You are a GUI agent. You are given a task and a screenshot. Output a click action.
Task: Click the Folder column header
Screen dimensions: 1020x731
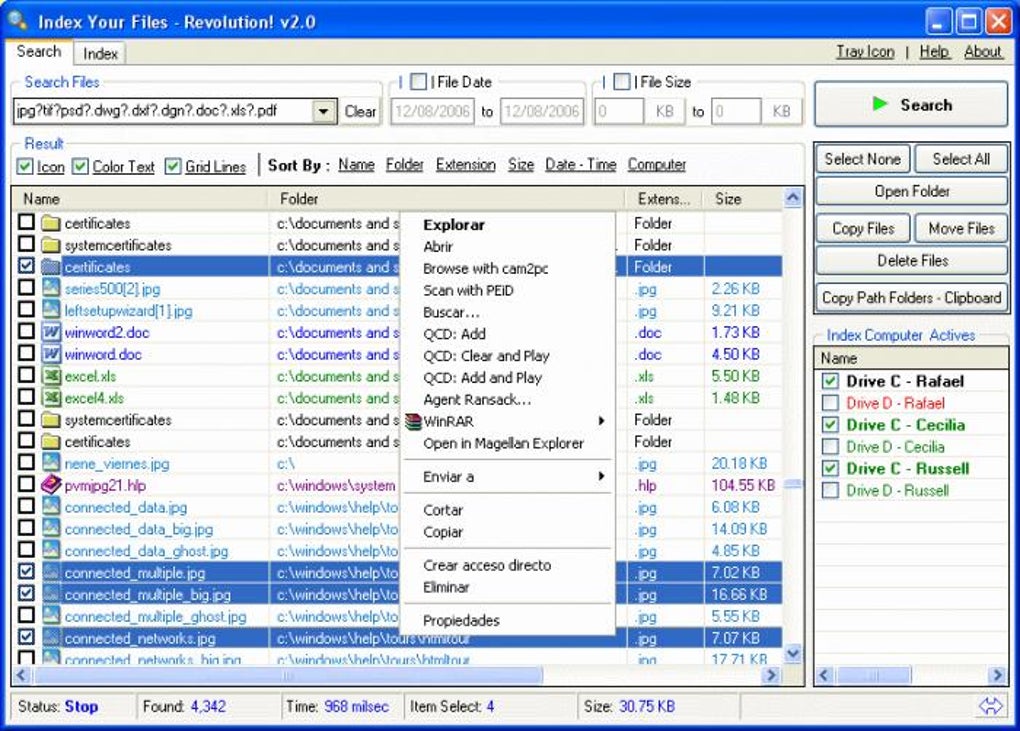point(446,199)
